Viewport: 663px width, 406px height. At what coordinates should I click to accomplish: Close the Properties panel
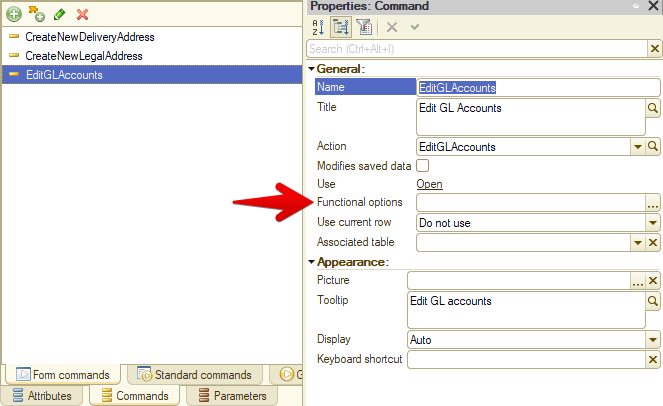(x=654, y=6)
